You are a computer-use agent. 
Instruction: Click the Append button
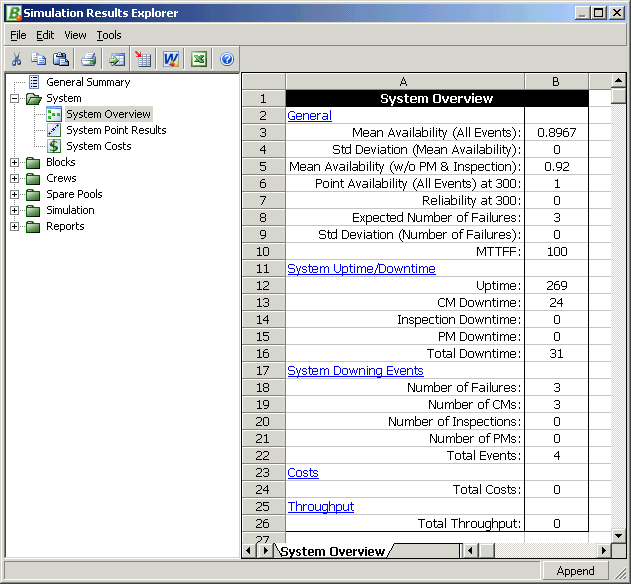tap(575, 571)
